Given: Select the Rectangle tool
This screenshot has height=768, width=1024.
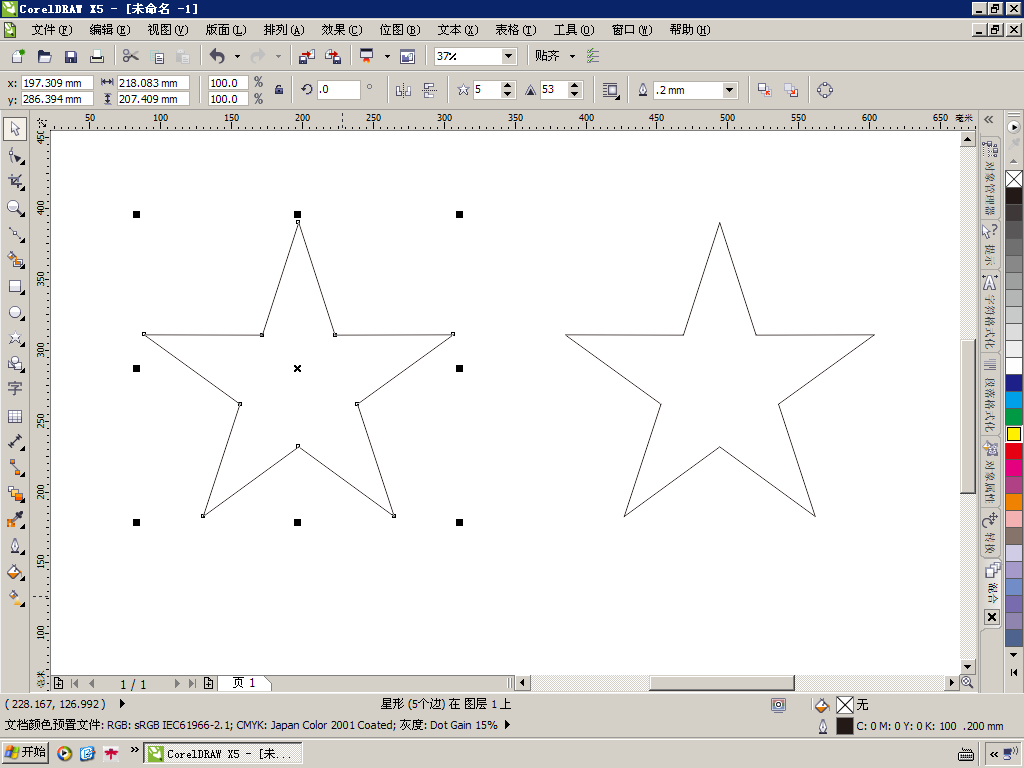Looking at the screenshot, I should [x=15, y=287].
